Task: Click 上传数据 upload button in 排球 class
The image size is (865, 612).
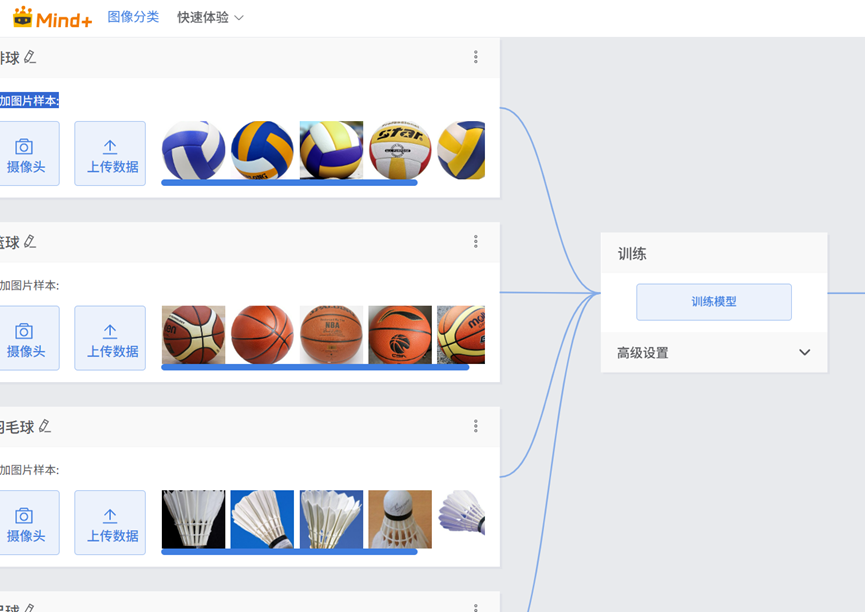Action: (x=110, y=154)
